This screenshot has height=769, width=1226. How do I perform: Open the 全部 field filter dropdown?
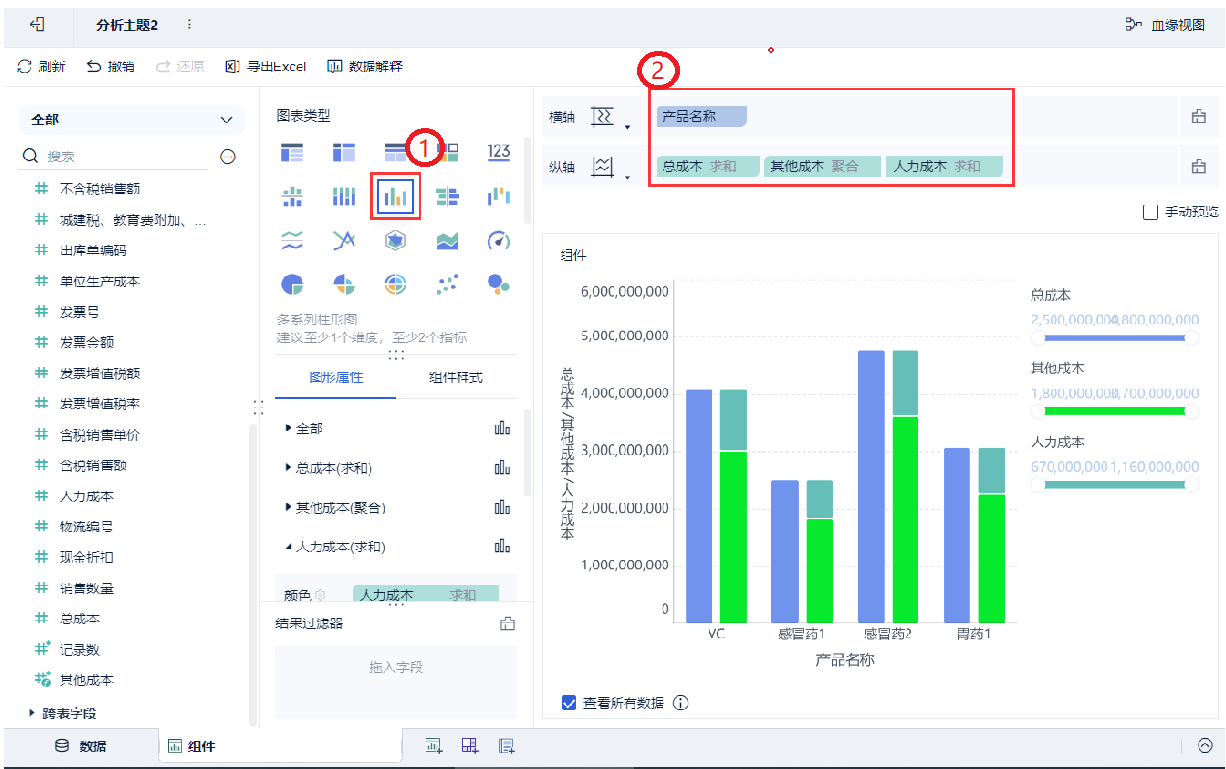(131, 119)
